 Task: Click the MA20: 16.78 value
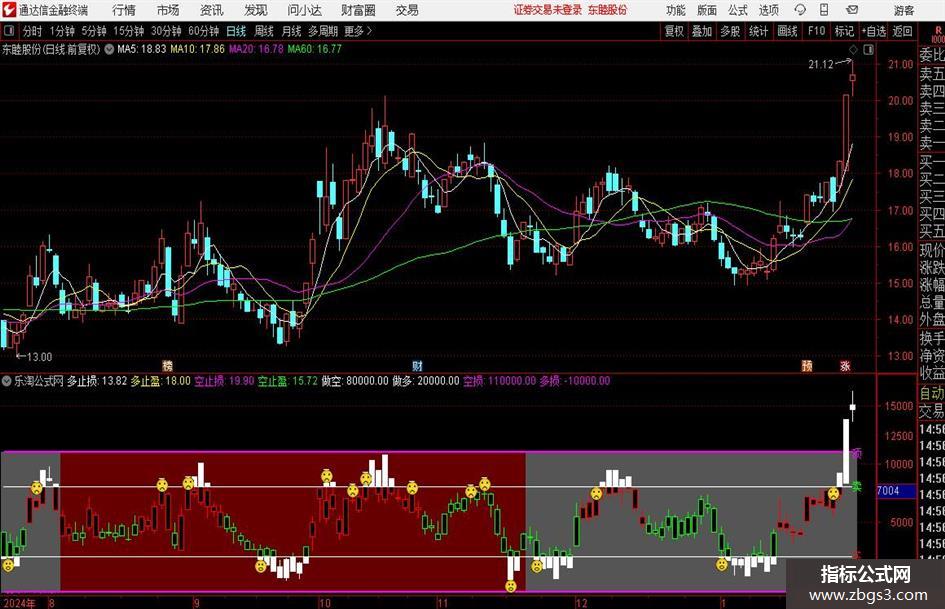[x=256, y=49]
